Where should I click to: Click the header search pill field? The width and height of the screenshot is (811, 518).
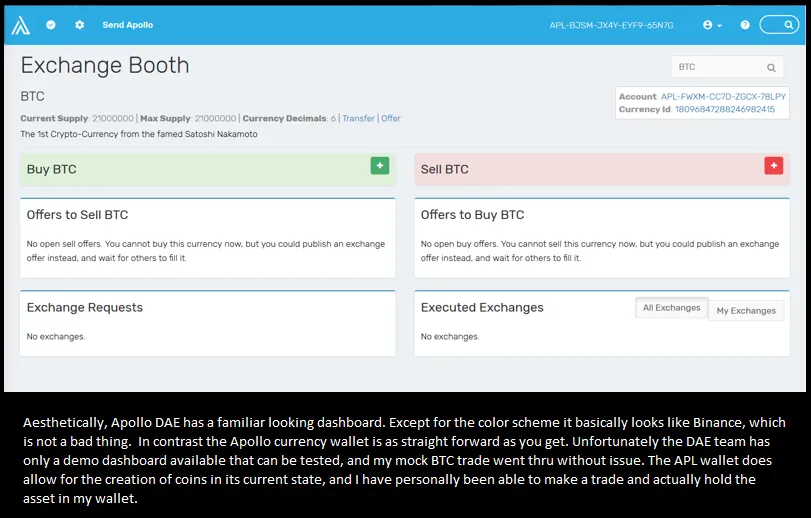(779, 25)
